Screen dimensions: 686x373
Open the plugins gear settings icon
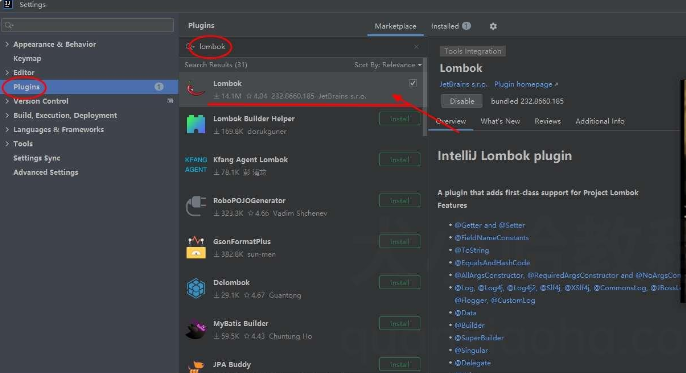493,26
